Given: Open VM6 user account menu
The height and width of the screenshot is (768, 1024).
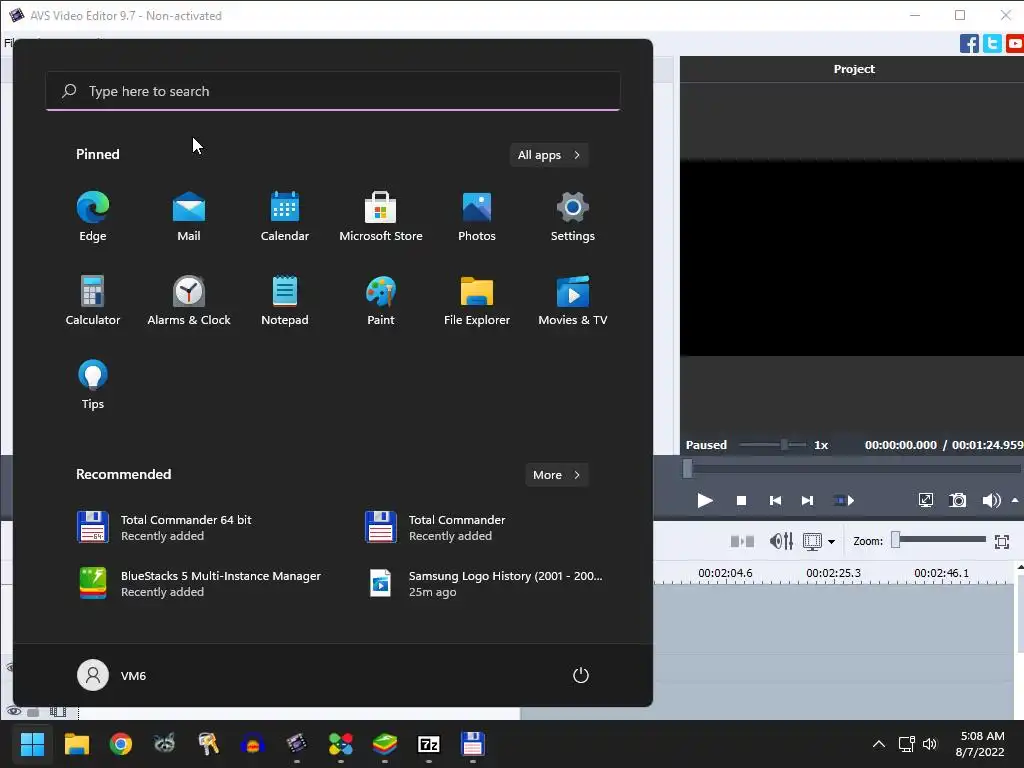Looking at the screenshot, I should [112, 675].
